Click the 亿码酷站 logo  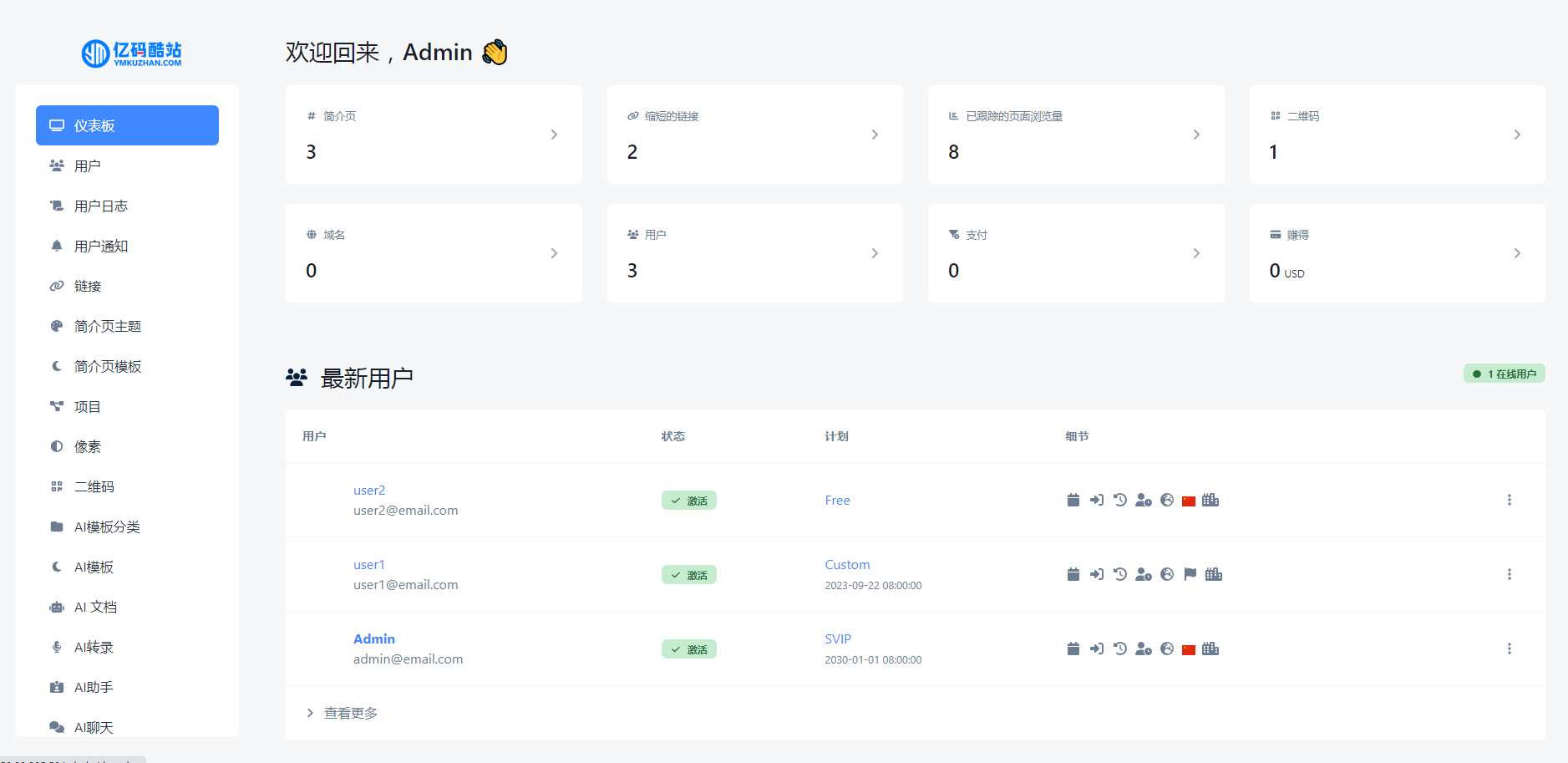click(132, 53)
